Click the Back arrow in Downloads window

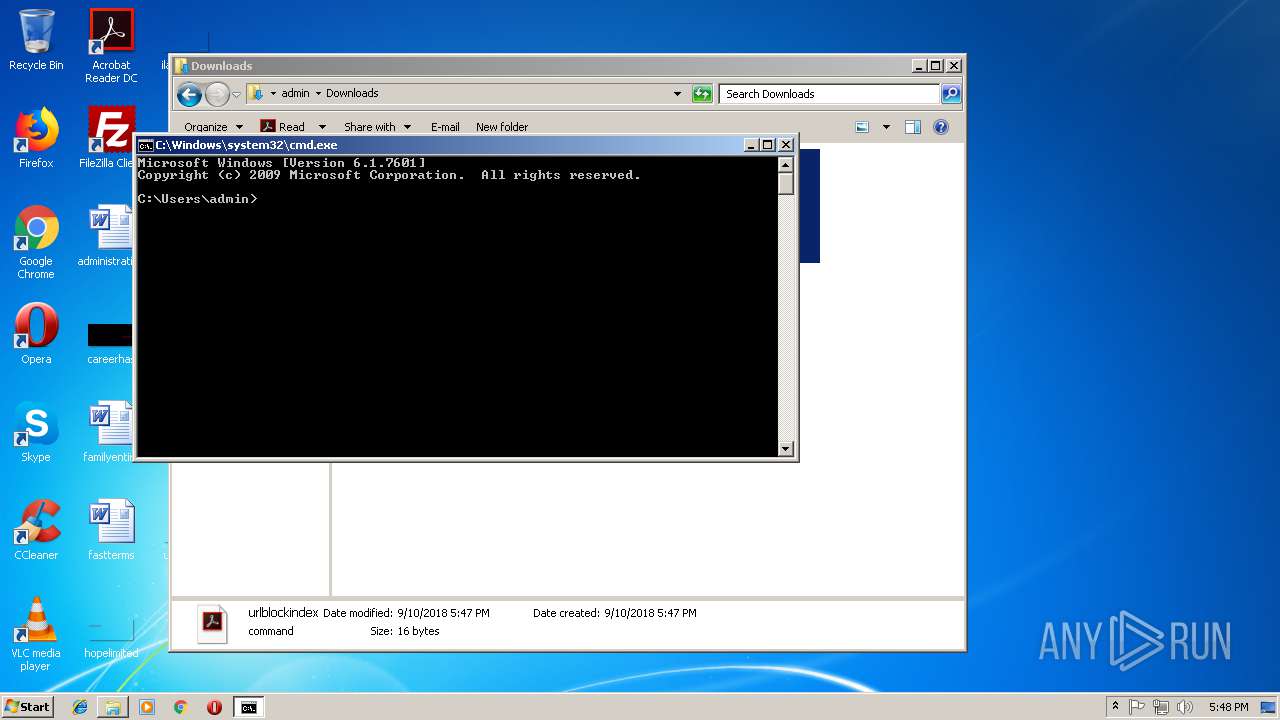189,94
